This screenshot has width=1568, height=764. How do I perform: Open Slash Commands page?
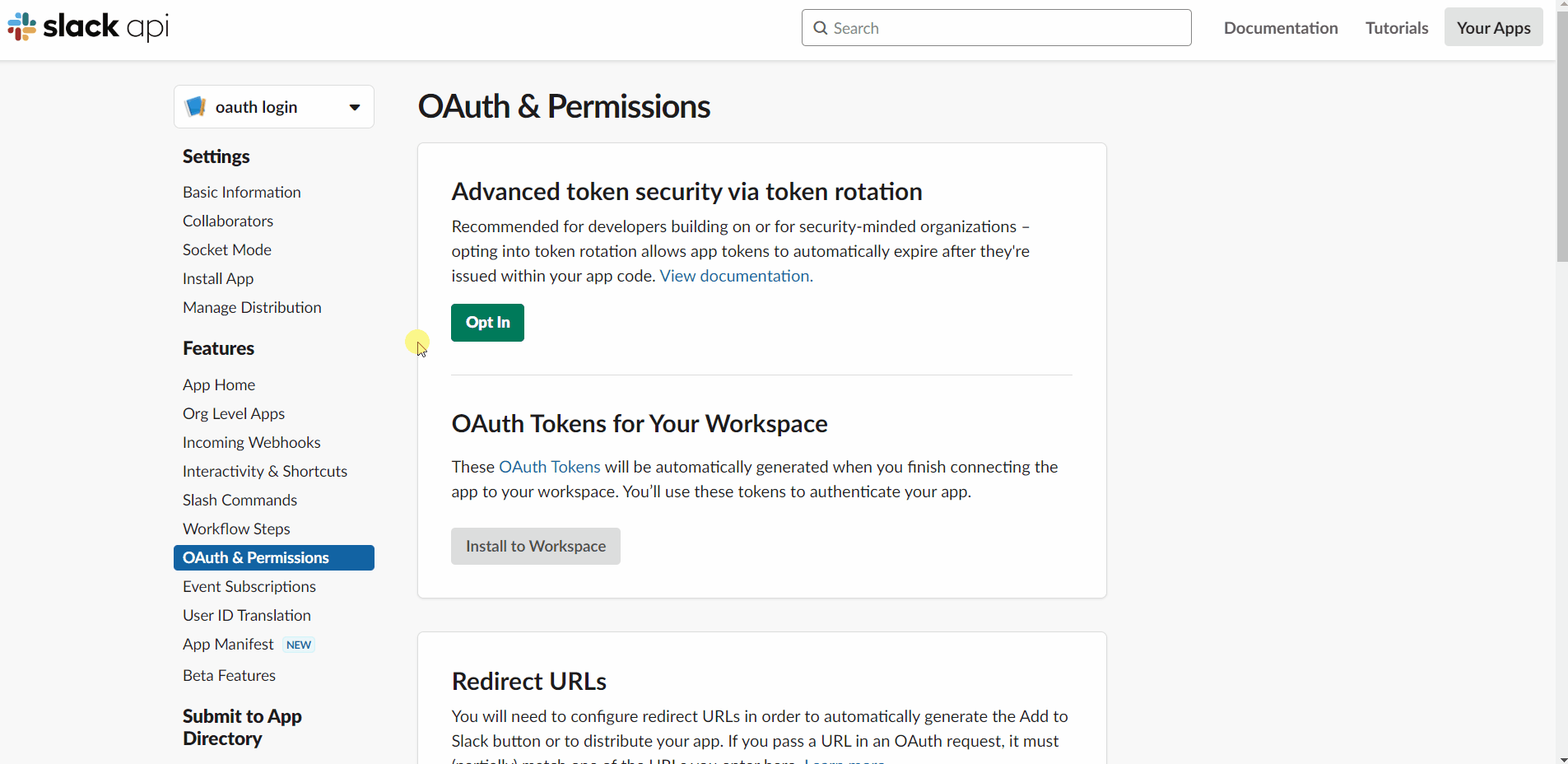pos(240,500)
